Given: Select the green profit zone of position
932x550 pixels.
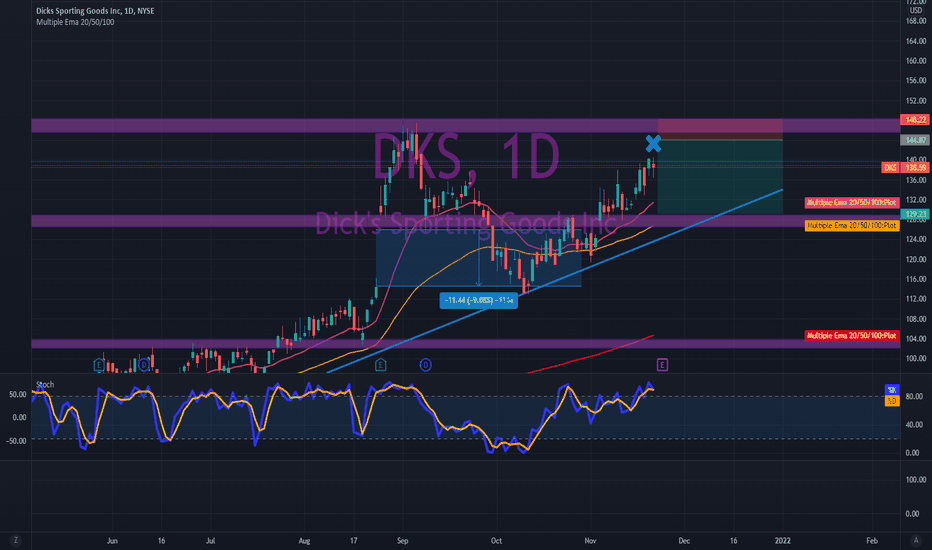Looking at the screenshot, I should (x=720, y=177).
